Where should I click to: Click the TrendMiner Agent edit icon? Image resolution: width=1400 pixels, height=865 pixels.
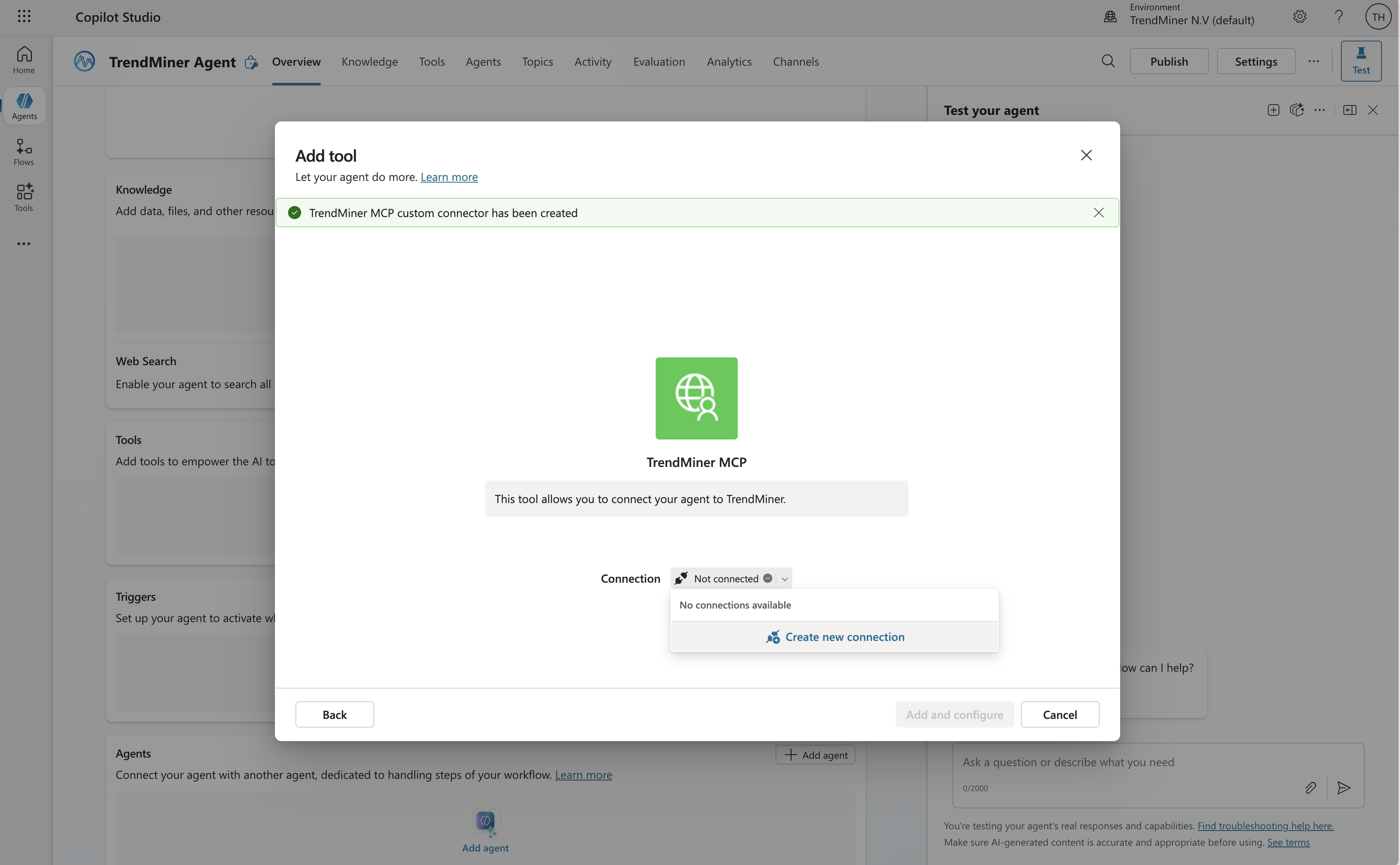tap(251, 62)
